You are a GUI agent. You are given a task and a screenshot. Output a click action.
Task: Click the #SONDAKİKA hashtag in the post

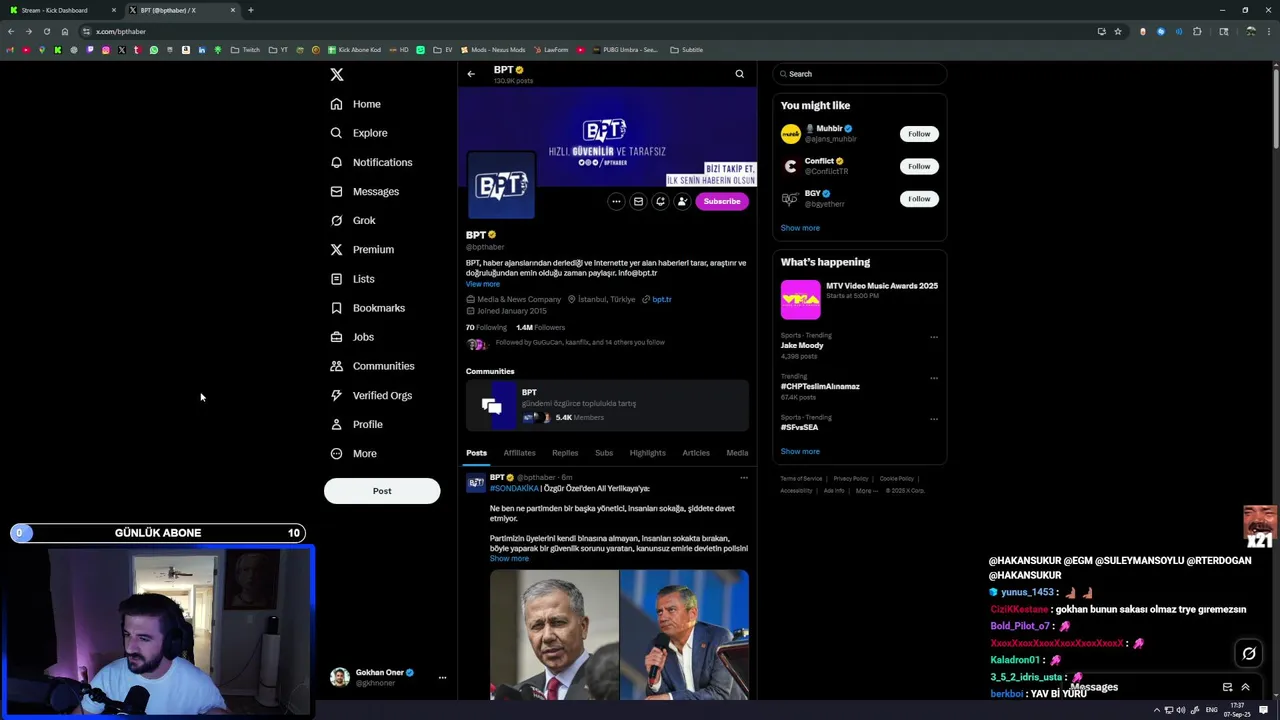[x=514, y=489]
